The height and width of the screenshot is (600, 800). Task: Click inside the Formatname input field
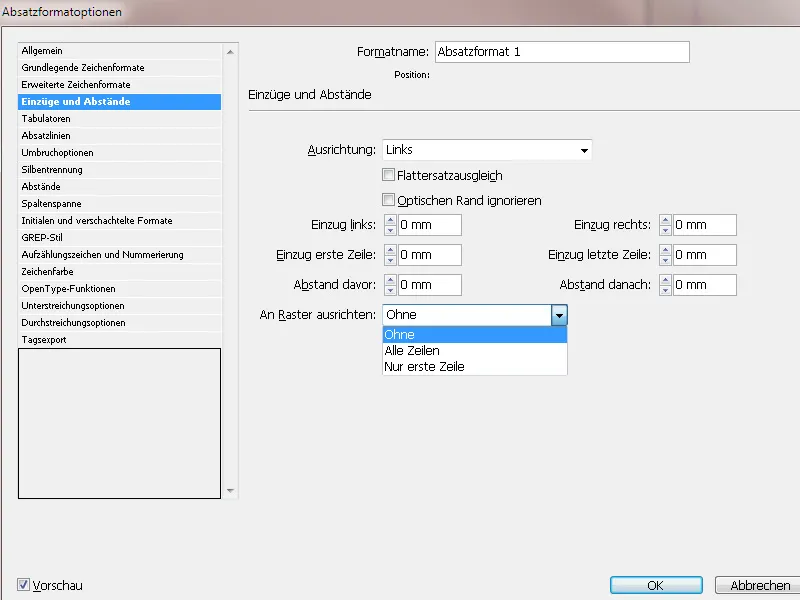click(x=560, y=51)
